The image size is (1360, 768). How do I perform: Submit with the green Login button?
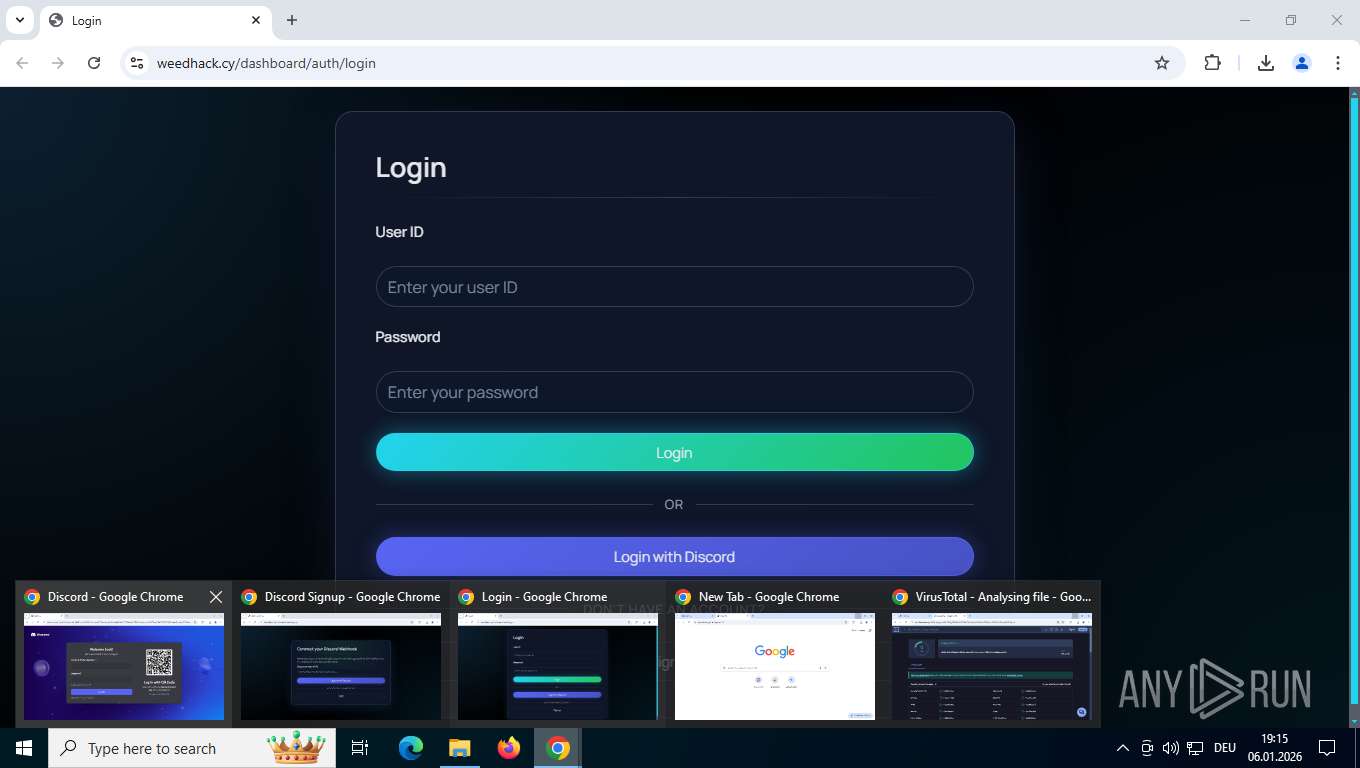[674, 452]
